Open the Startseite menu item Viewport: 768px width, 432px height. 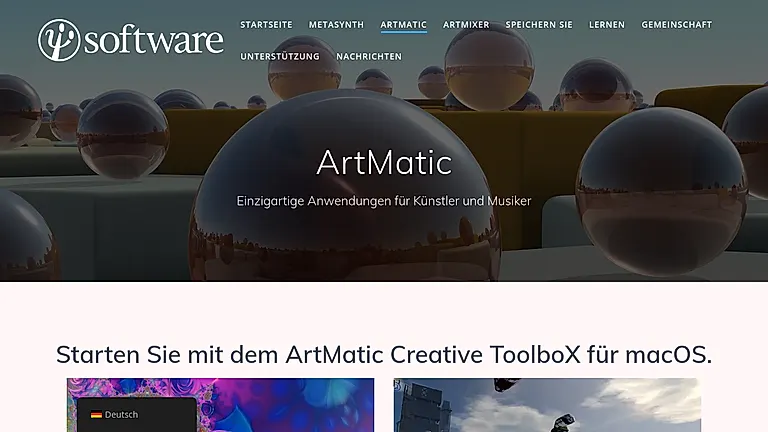(x=266, y=24)
